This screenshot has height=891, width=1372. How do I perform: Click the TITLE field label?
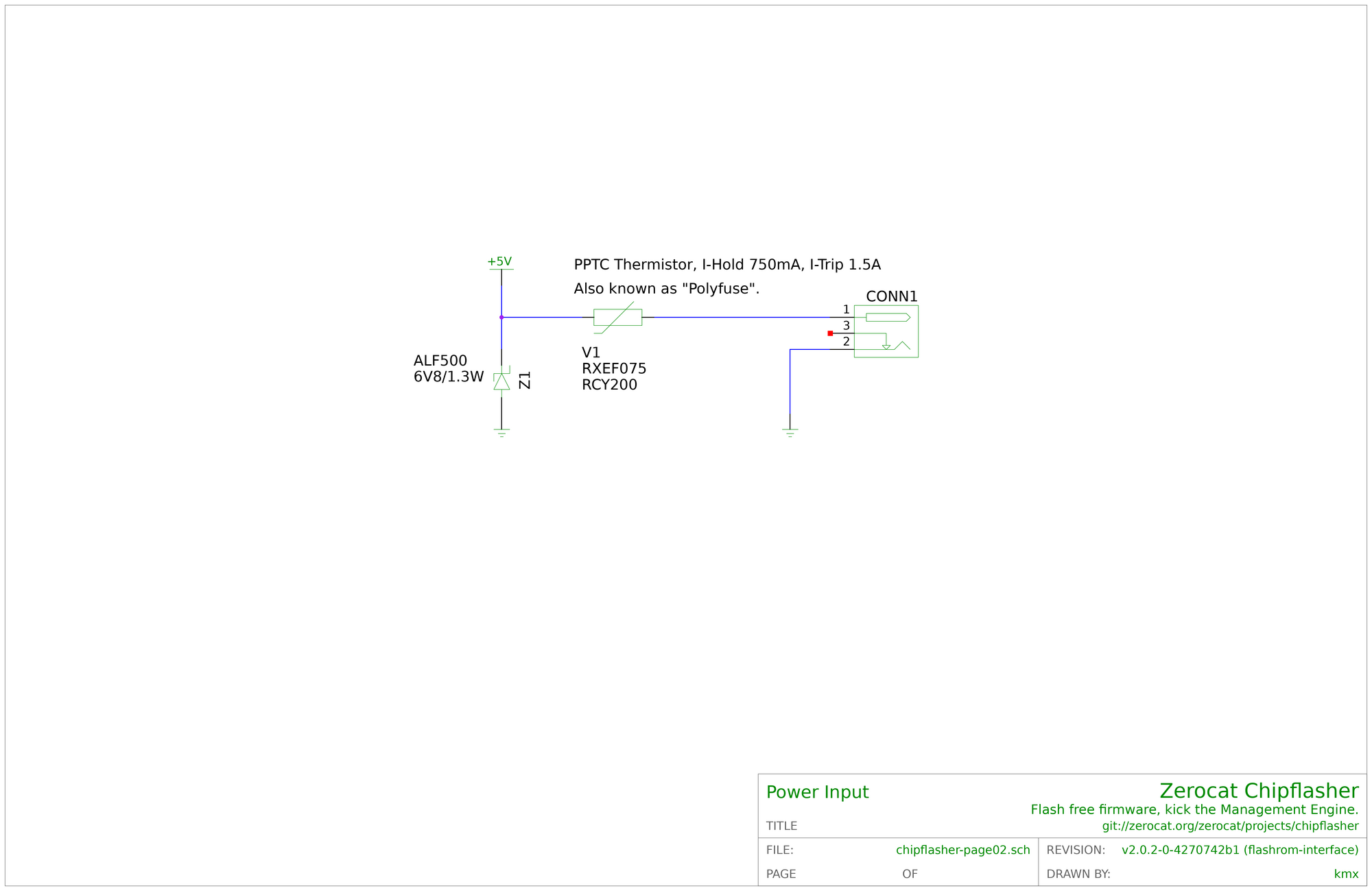pos(781,826)
